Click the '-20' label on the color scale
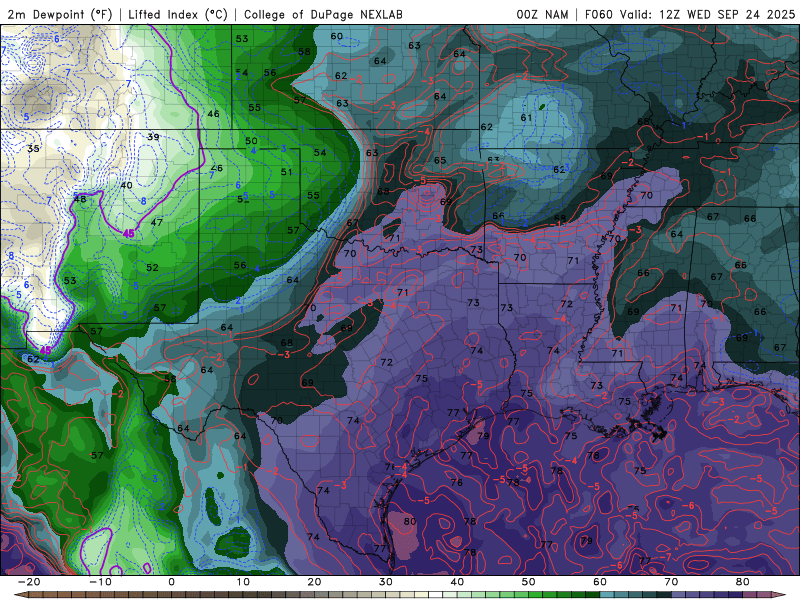 click(29, 582)
